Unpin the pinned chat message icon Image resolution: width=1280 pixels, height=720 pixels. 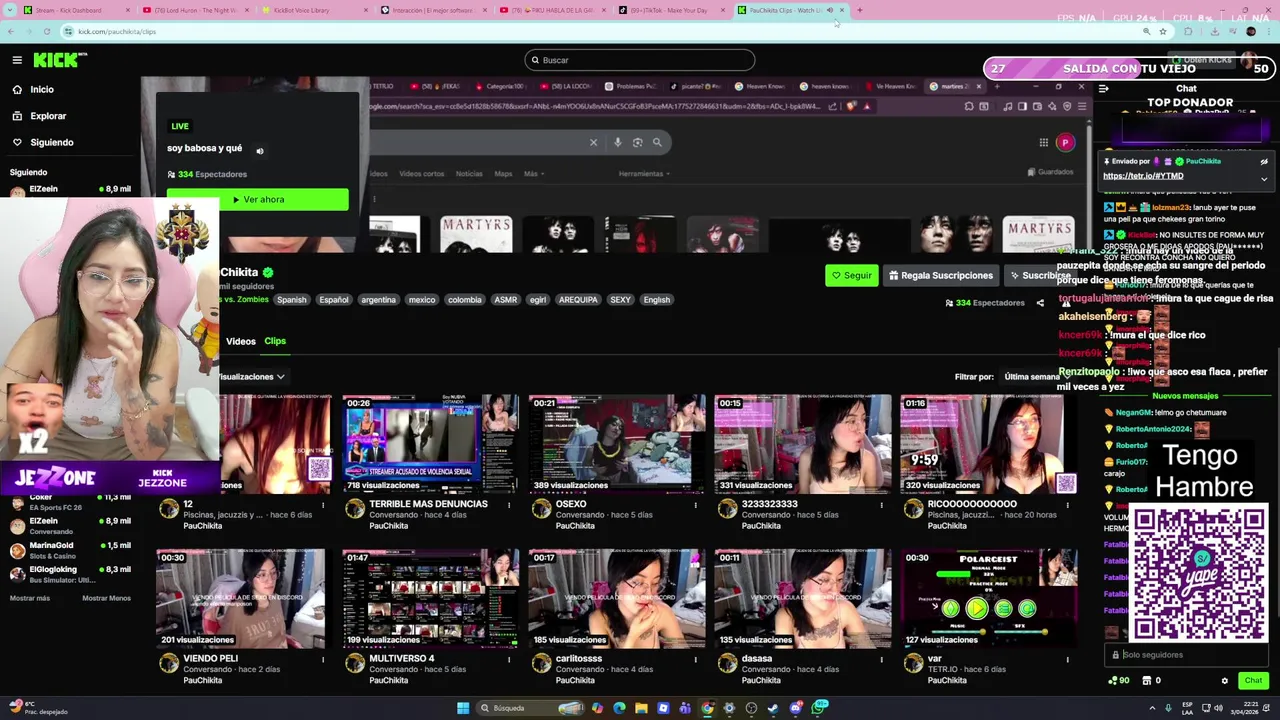click(1264, 161)
